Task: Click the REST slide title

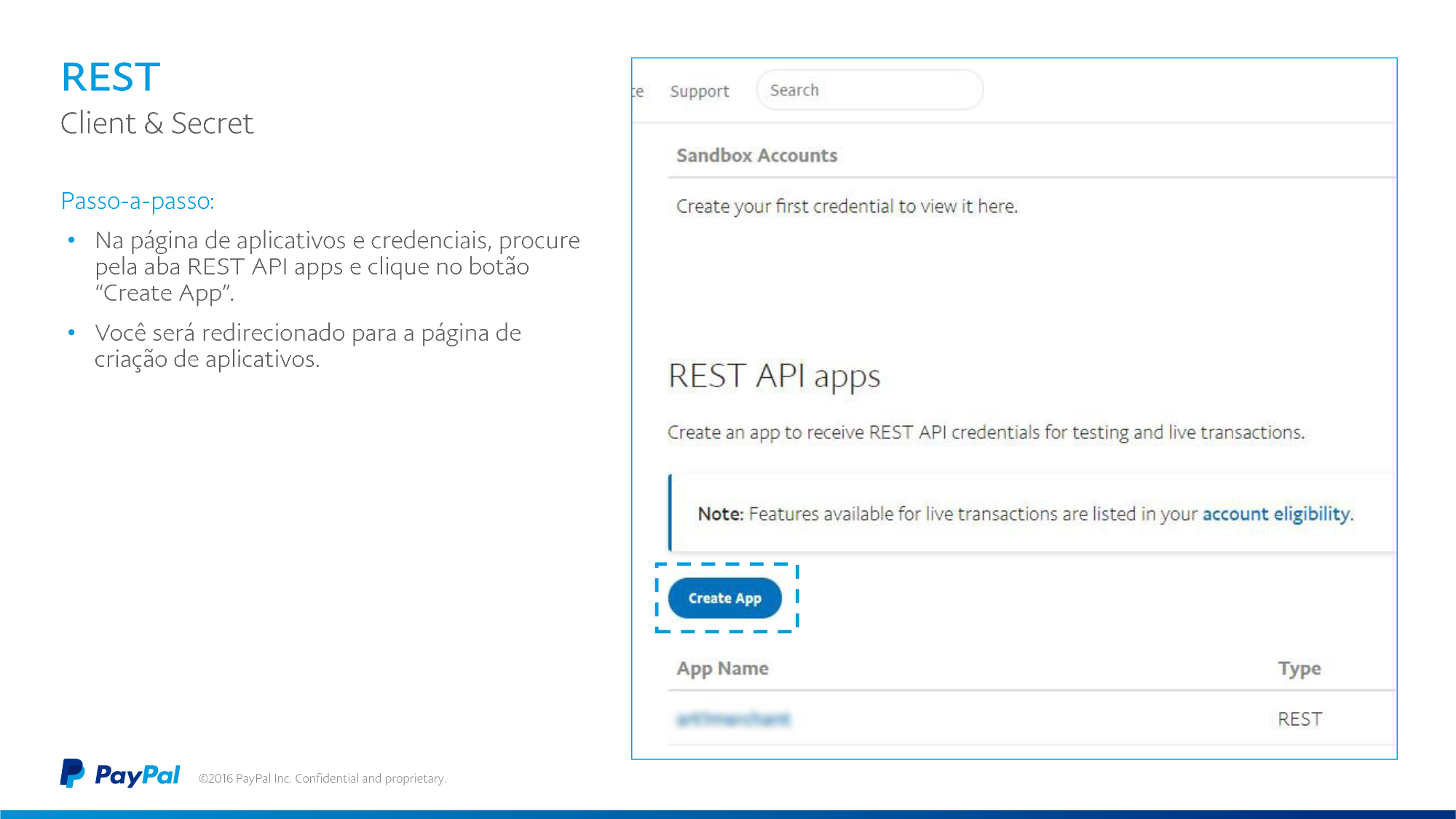Action: 111,77
